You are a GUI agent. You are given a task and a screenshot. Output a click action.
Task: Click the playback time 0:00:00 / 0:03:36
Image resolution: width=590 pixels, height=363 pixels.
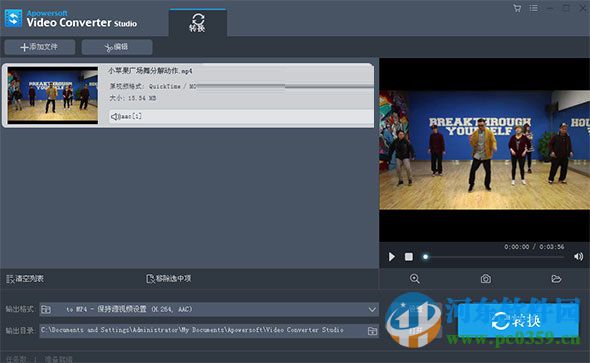pyautogui.click(x=534, y=247)
